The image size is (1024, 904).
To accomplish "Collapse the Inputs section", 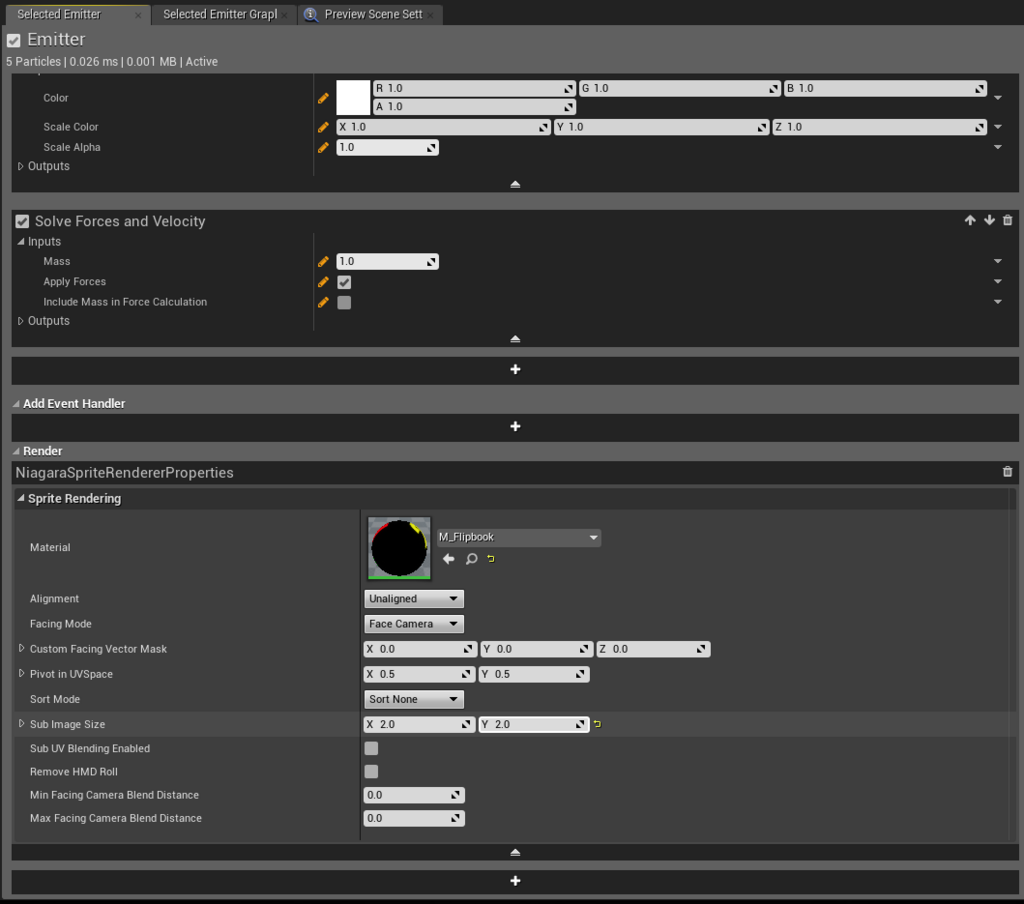I will [20, 242].
